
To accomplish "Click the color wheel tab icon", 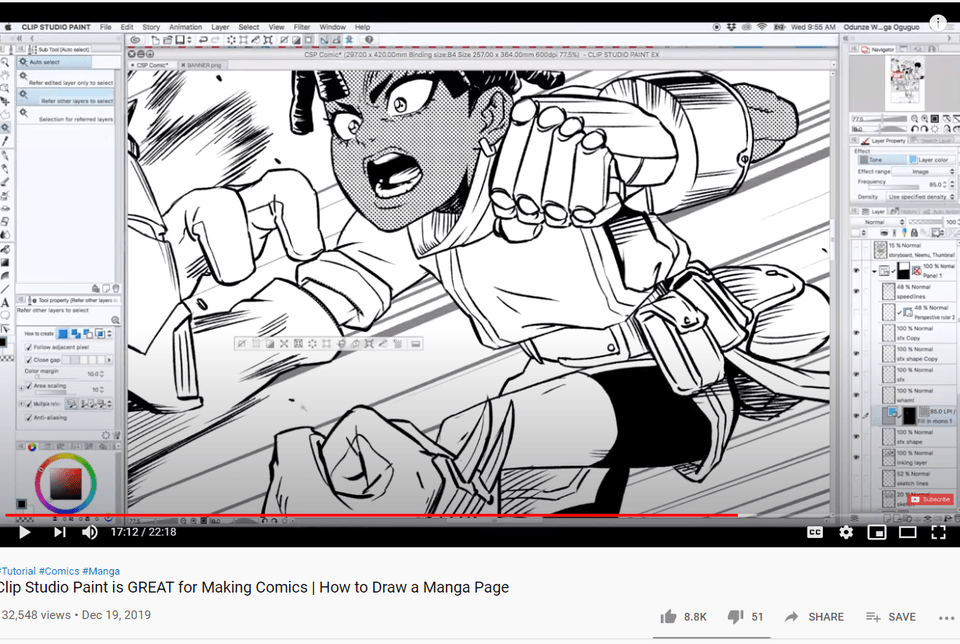I will (x=32, y=447).
